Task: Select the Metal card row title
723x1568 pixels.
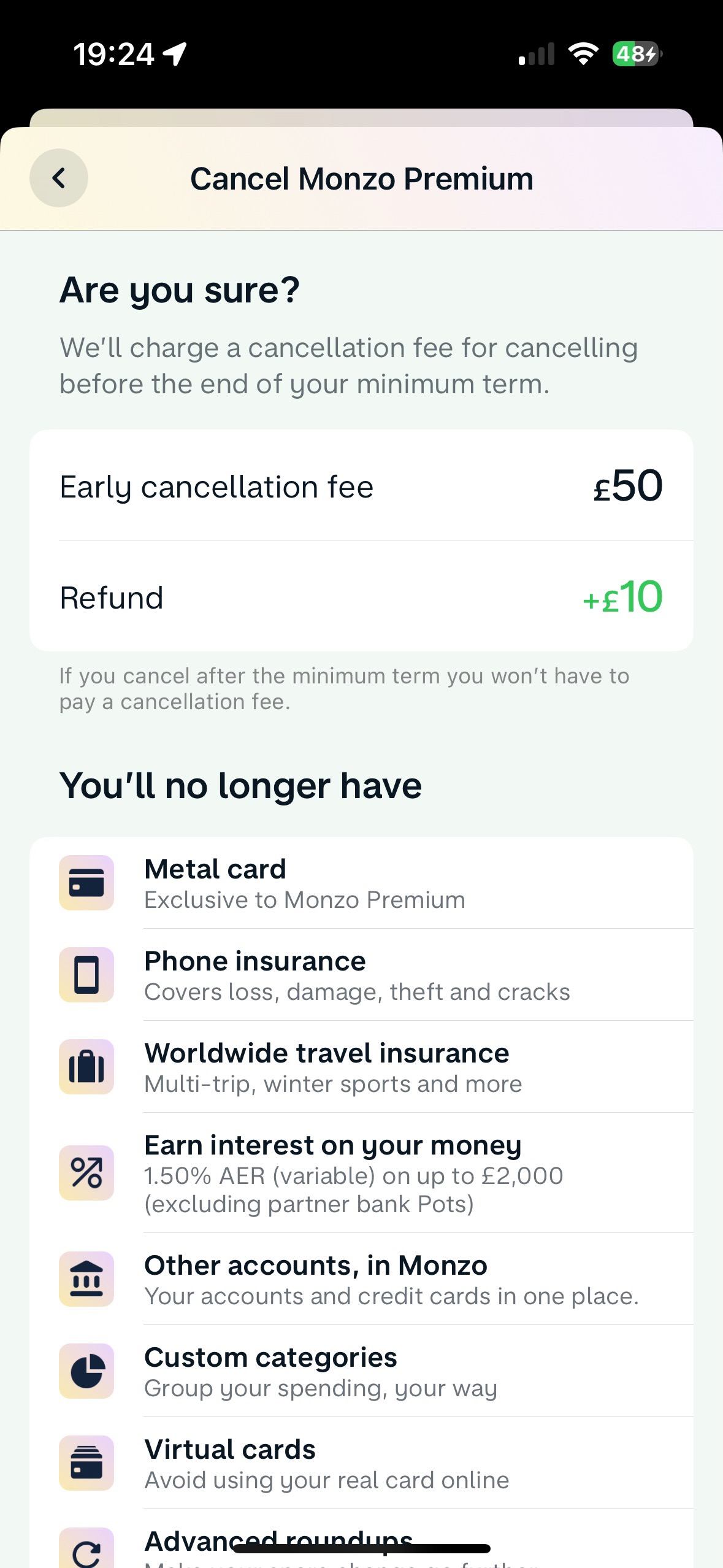Action: click(x=215, y=869)
